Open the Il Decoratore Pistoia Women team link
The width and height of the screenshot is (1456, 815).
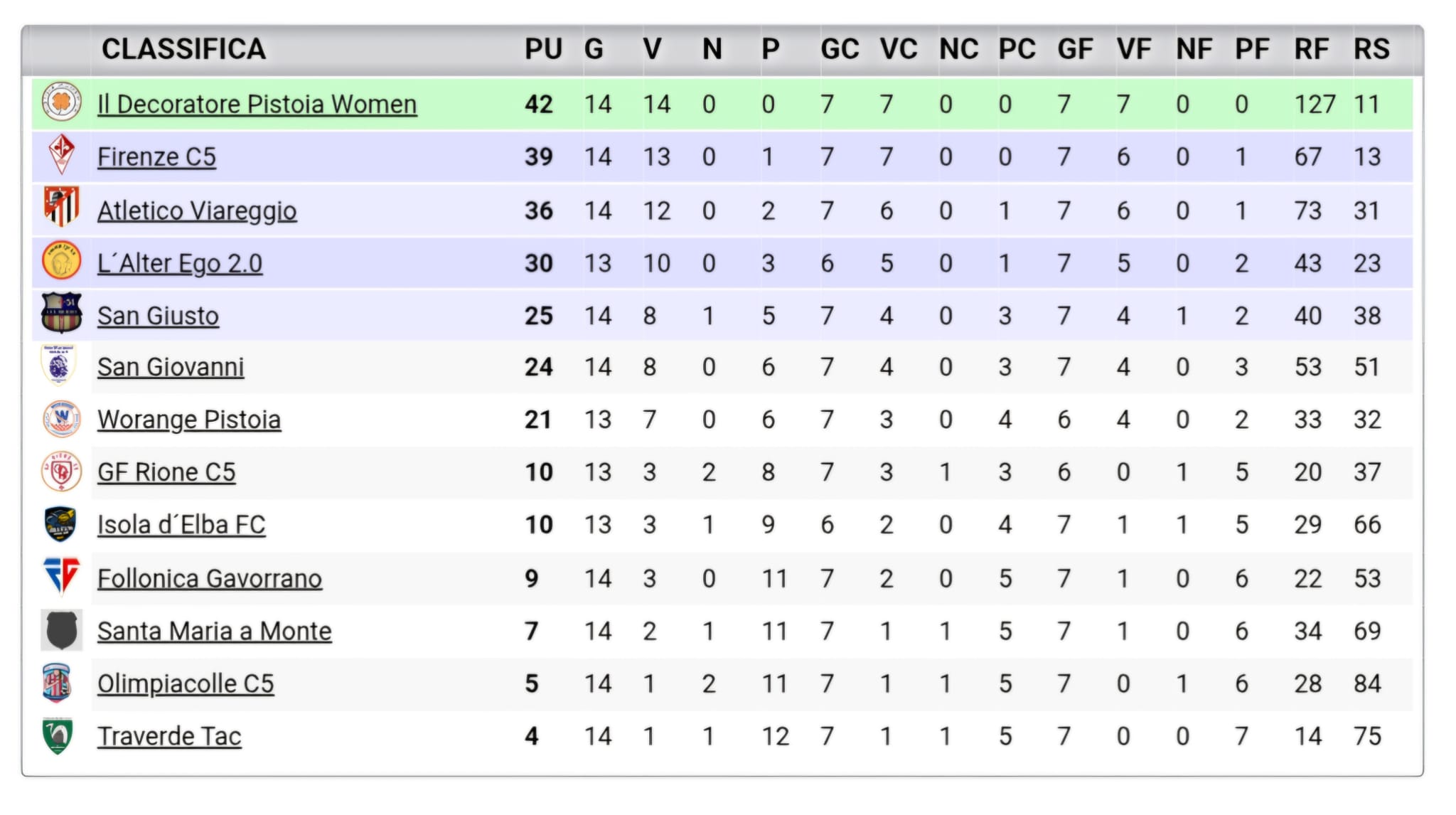pos(257,105)
